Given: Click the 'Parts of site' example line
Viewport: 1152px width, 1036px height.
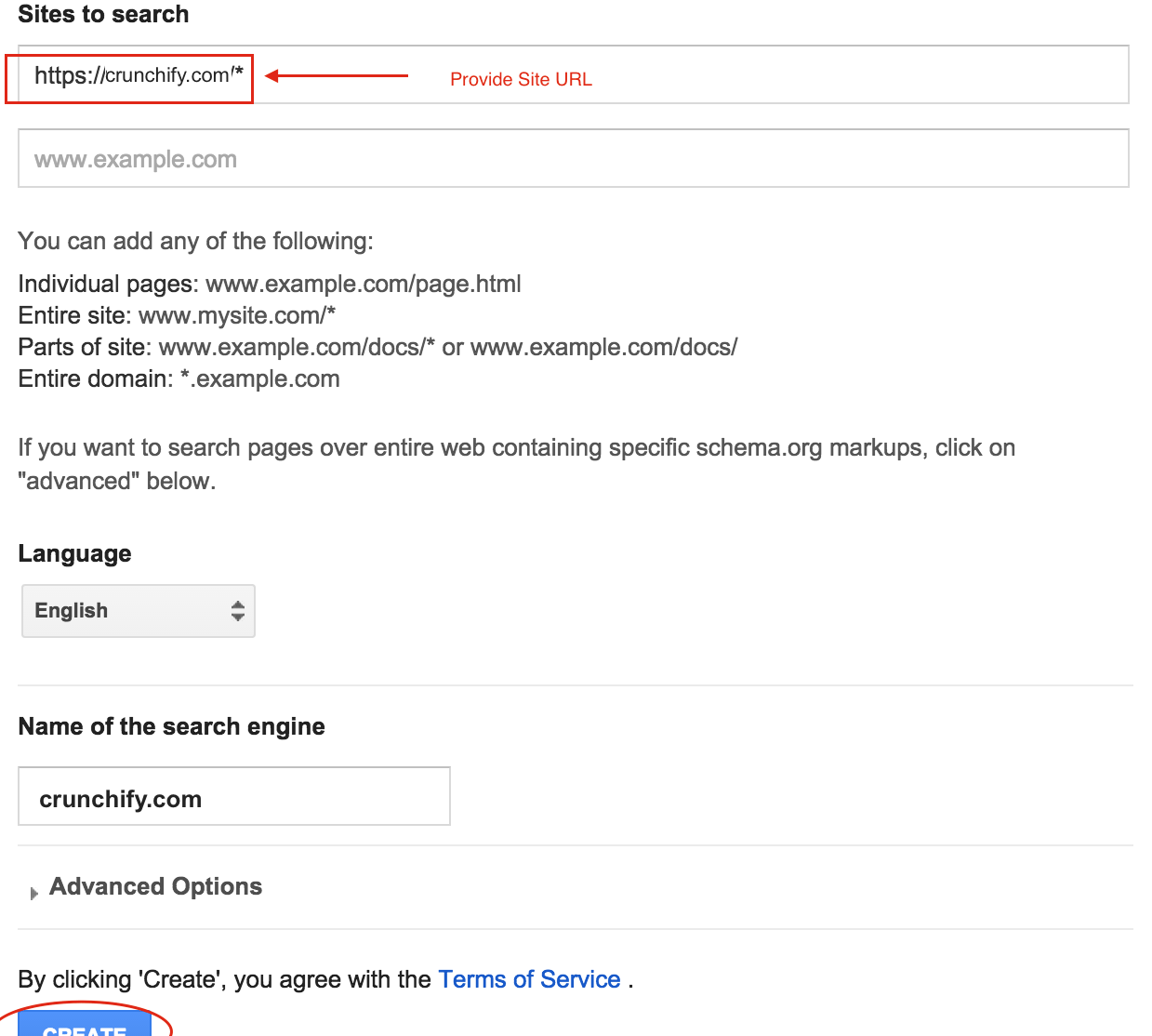Looking at the screenshot, I should [x=377, y=347].
